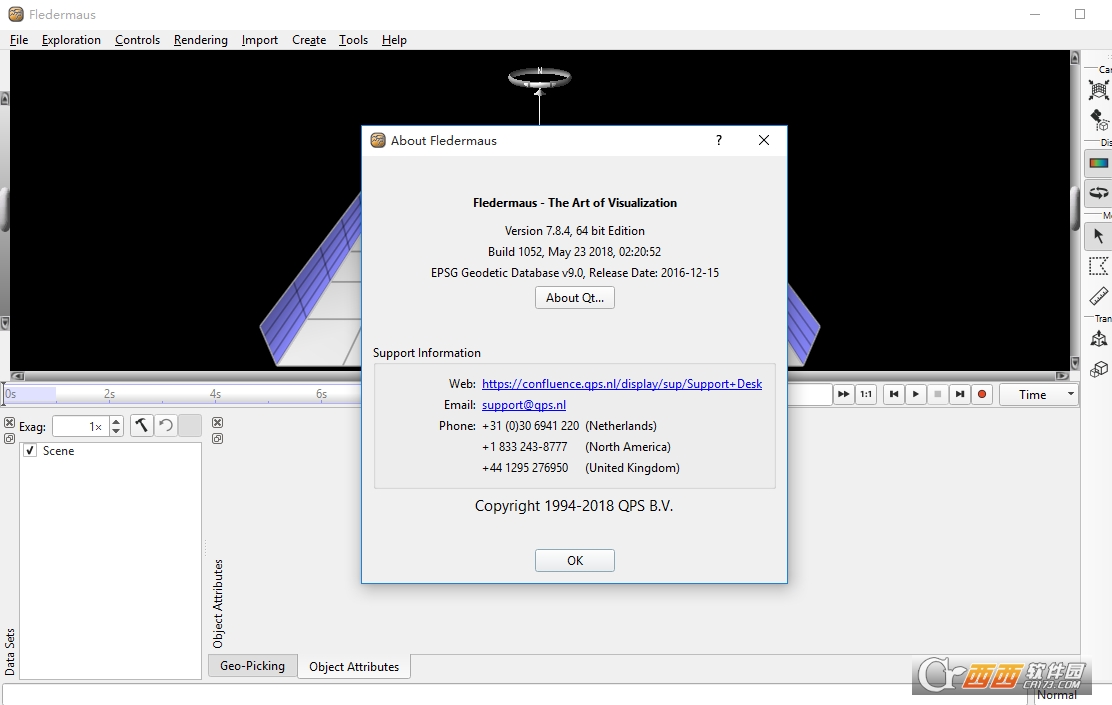This screenshot has height=705, width=1112.
Task: Click the red record button
Action: pos(982,394)
